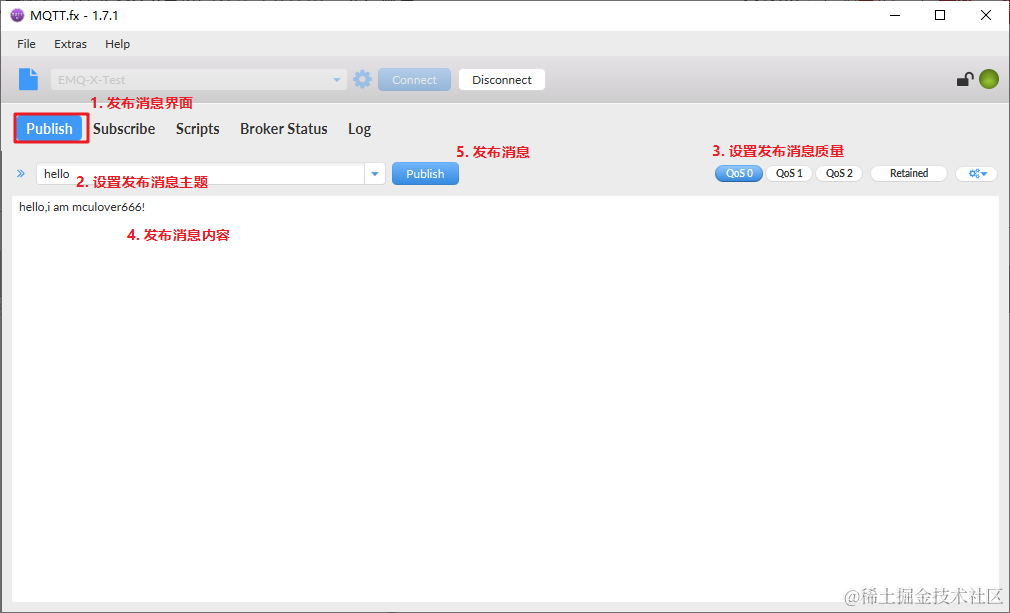This screenshot has width=1010, height=613.
Task: Click the Disconnect button
Action: pyautogui.click(x=502, y=80)
